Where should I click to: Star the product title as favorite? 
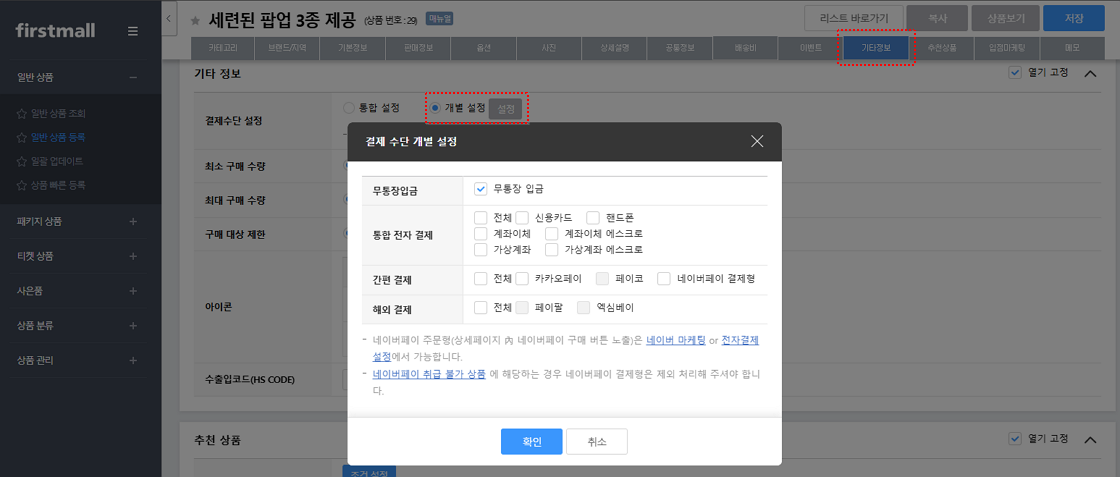point(195,21)
